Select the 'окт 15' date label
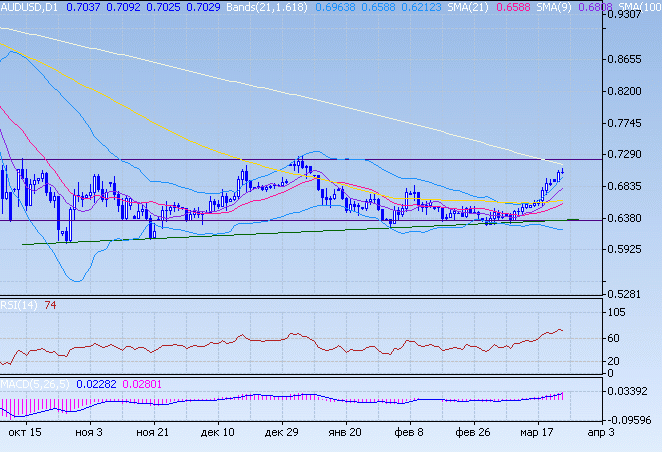The width and height of the screenshot is (662, 452). pos(24,434)
